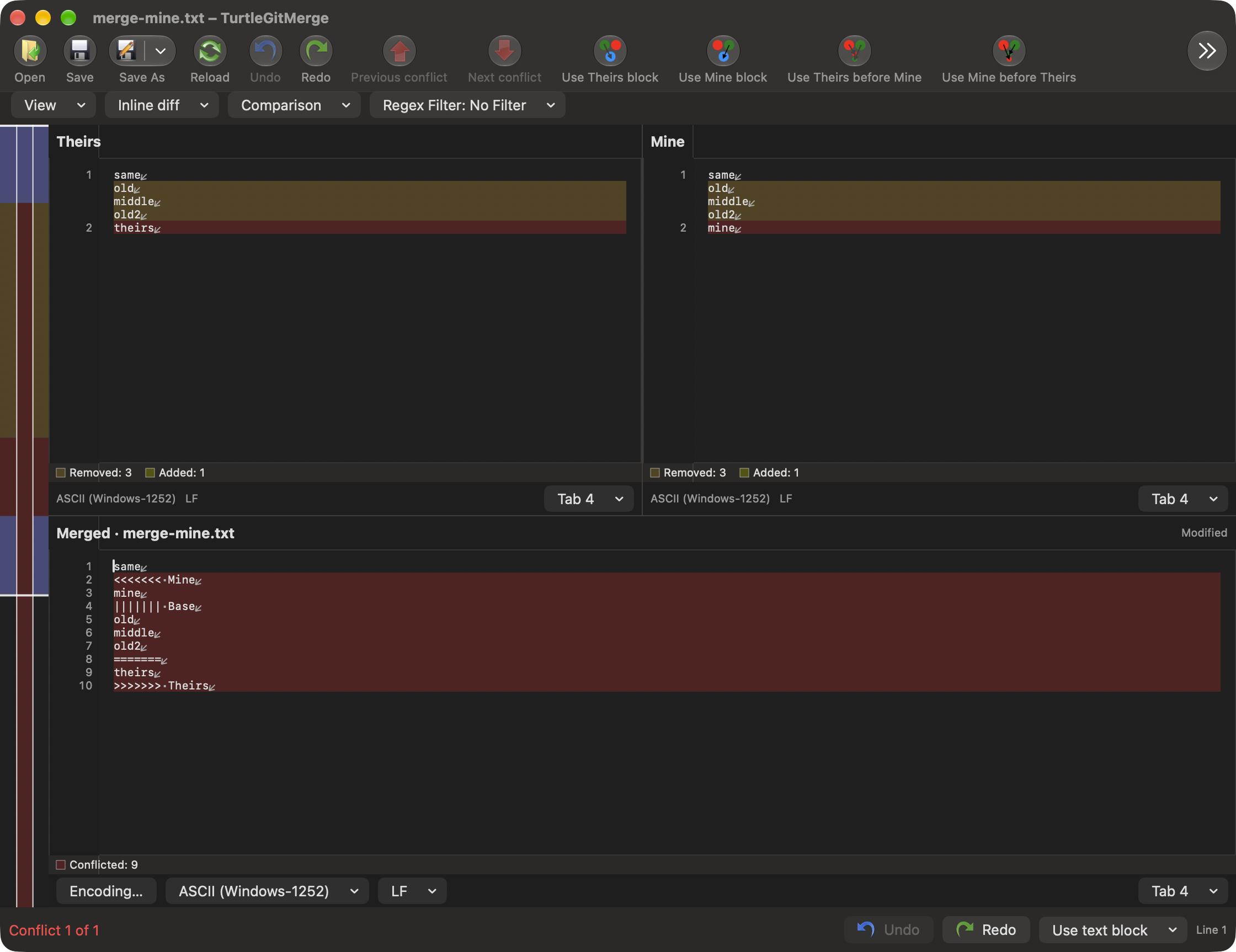This screenshot has width=1236, height=952.
Task: Go to Next conflict arrow icon
Action: [x=504, y=51]
